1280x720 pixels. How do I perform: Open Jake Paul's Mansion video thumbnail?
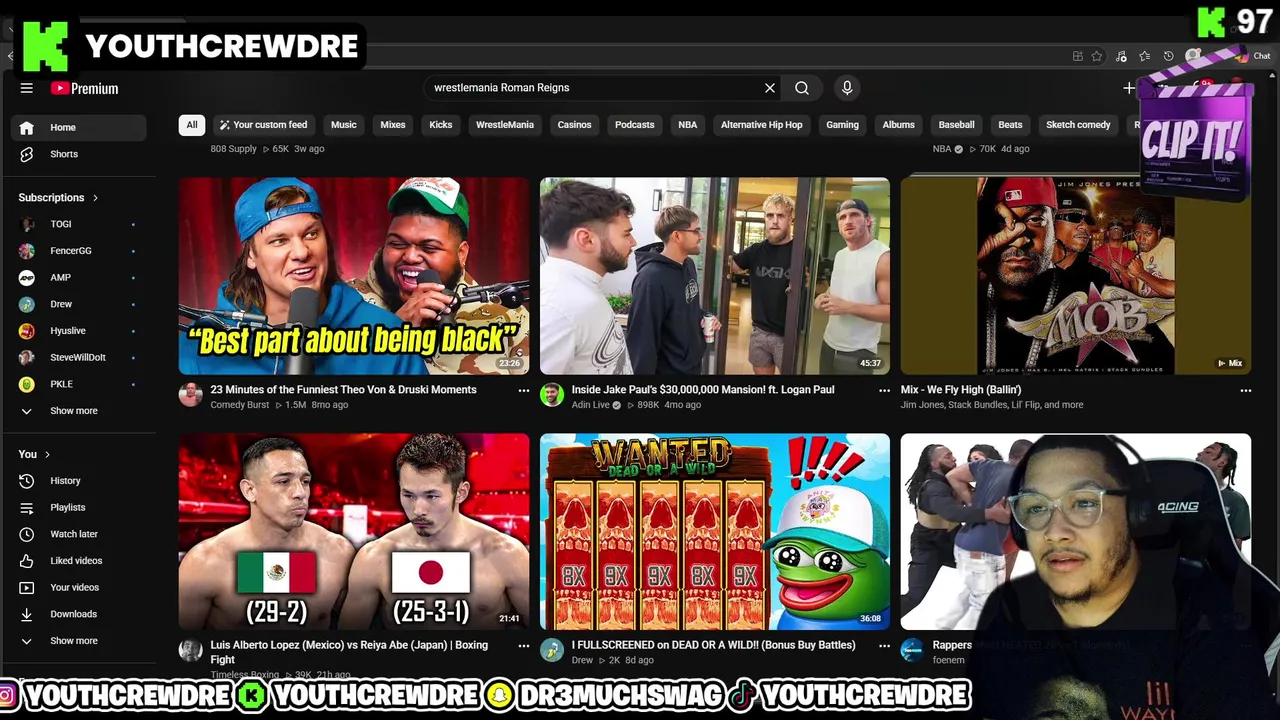click(x=715, y=276)
